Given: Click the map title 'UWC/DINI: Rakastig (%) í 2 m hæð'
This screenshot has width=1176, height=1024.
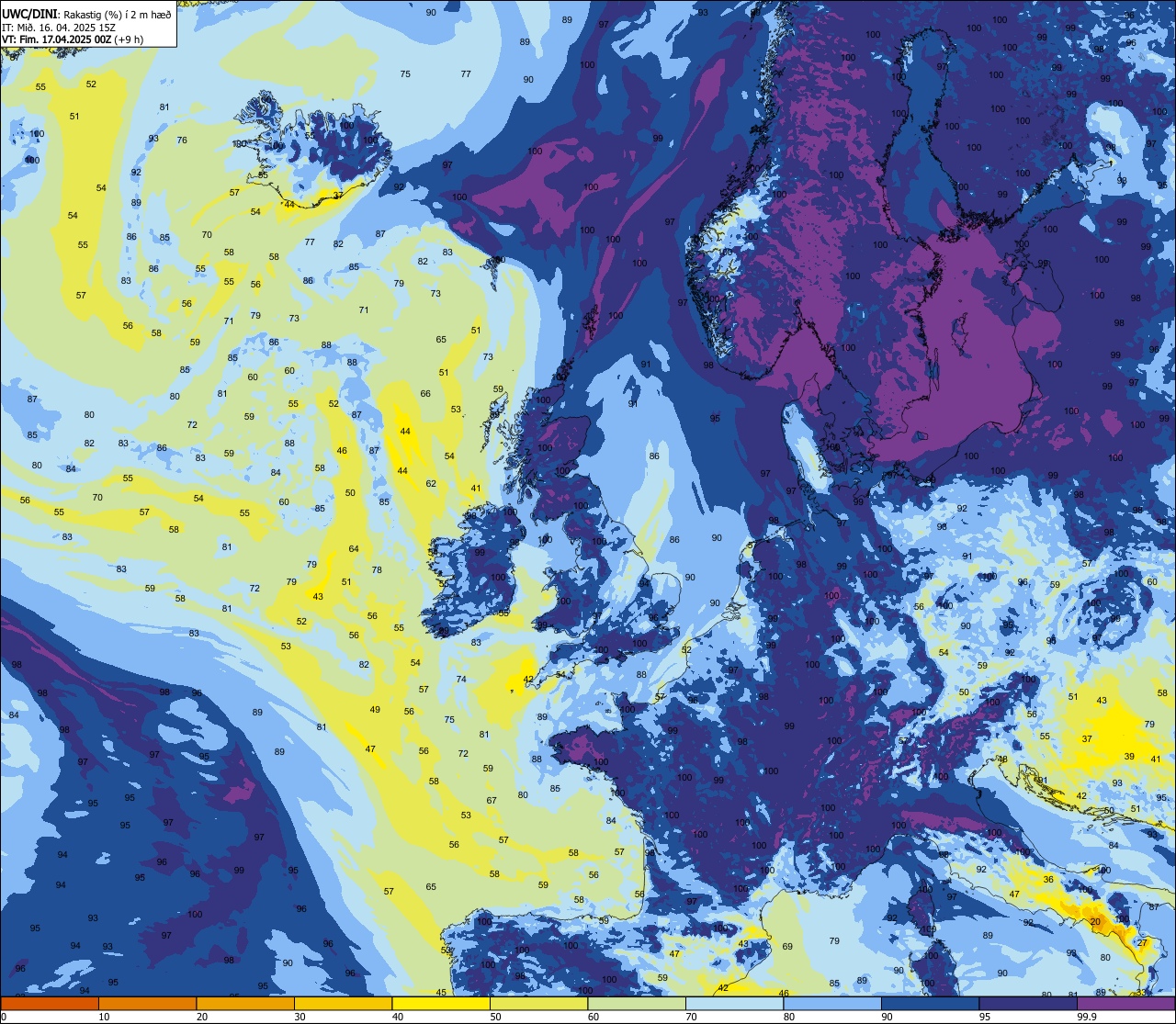Looking at the screenshot, I should click(x=86, y=14).
